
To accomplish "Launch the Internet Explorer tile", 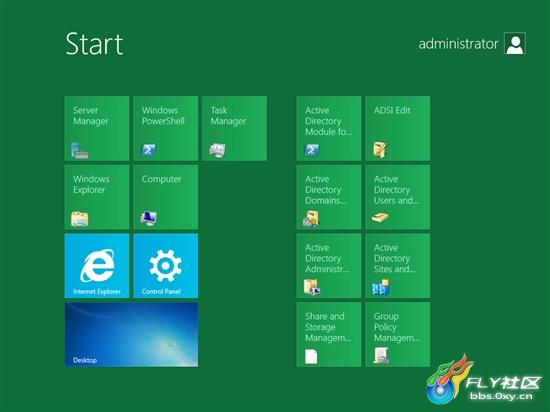I will 97,266.
